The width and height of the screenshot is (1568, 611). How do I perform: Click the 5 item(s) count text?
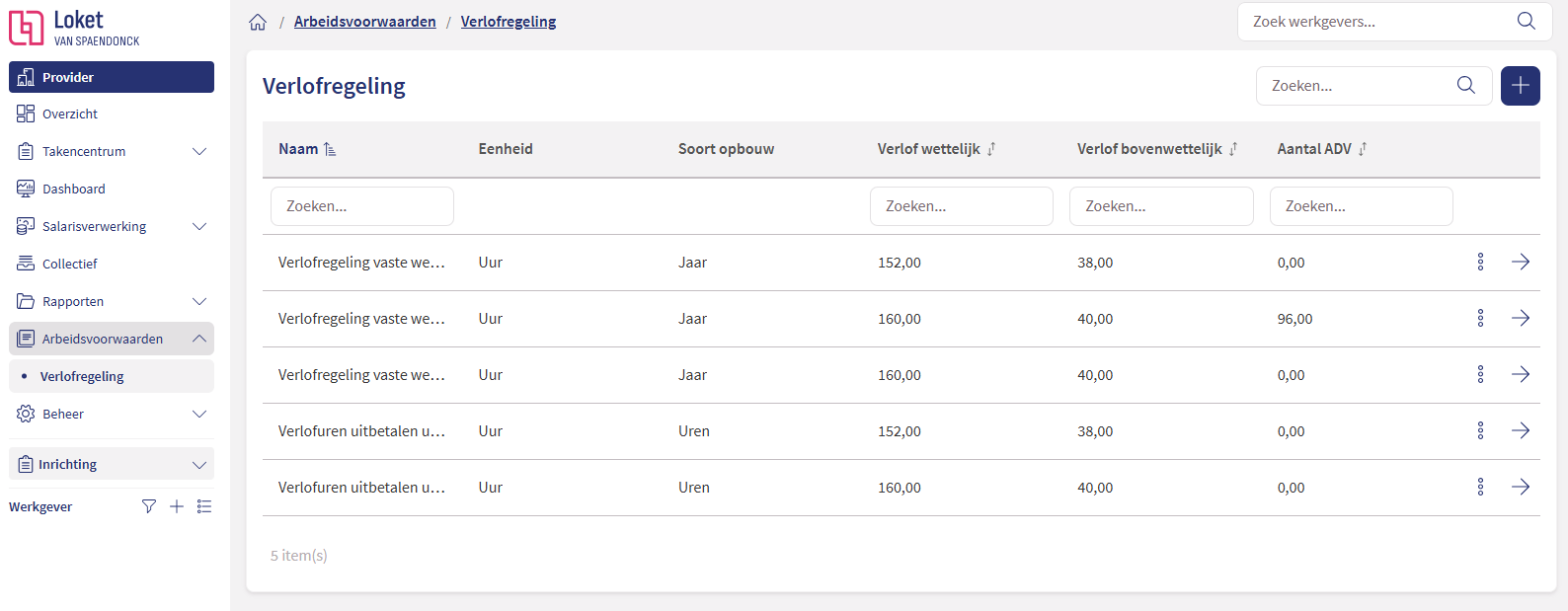(x=299, y=556)
